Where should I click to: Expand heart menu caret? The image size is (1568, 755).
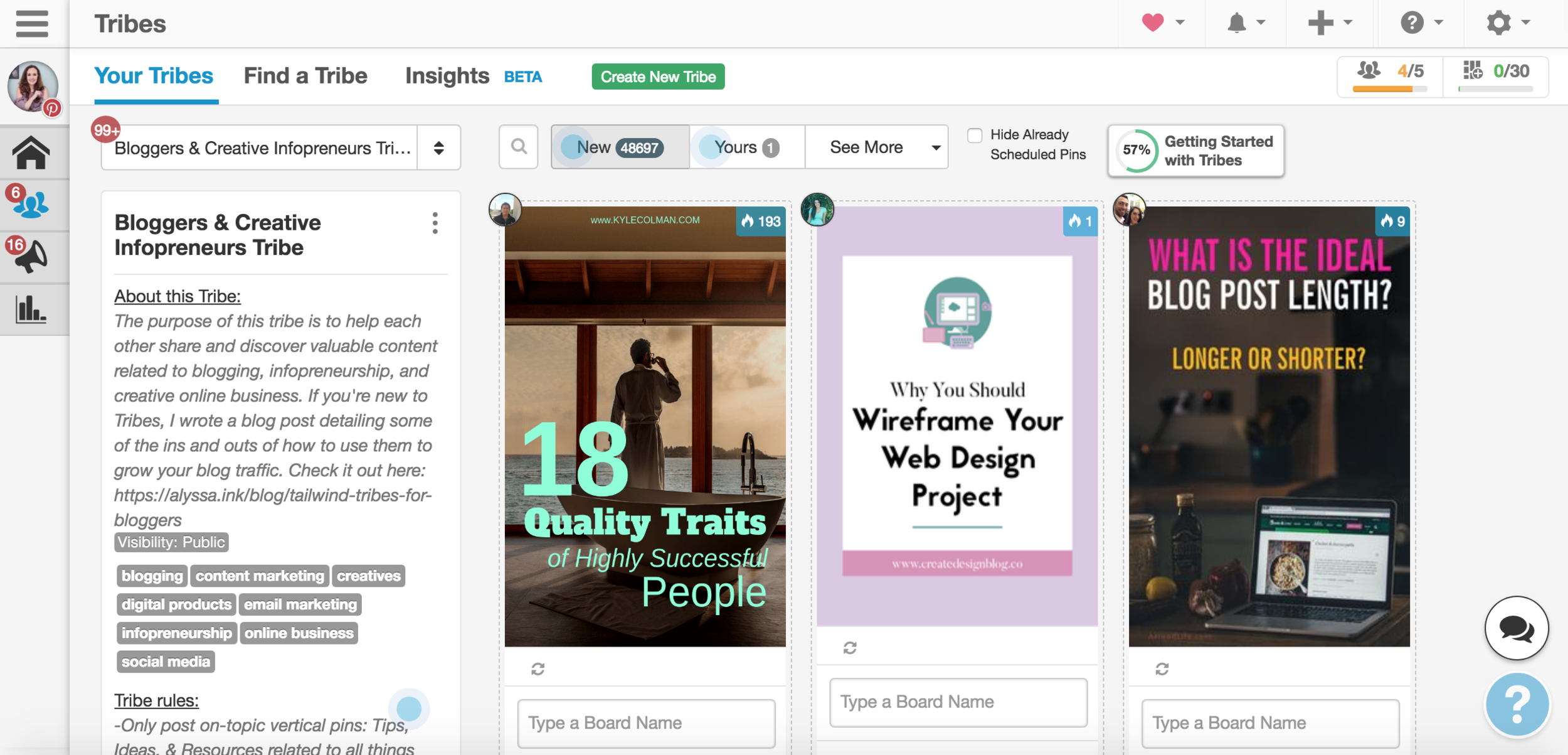click(x=1180, y=23)
